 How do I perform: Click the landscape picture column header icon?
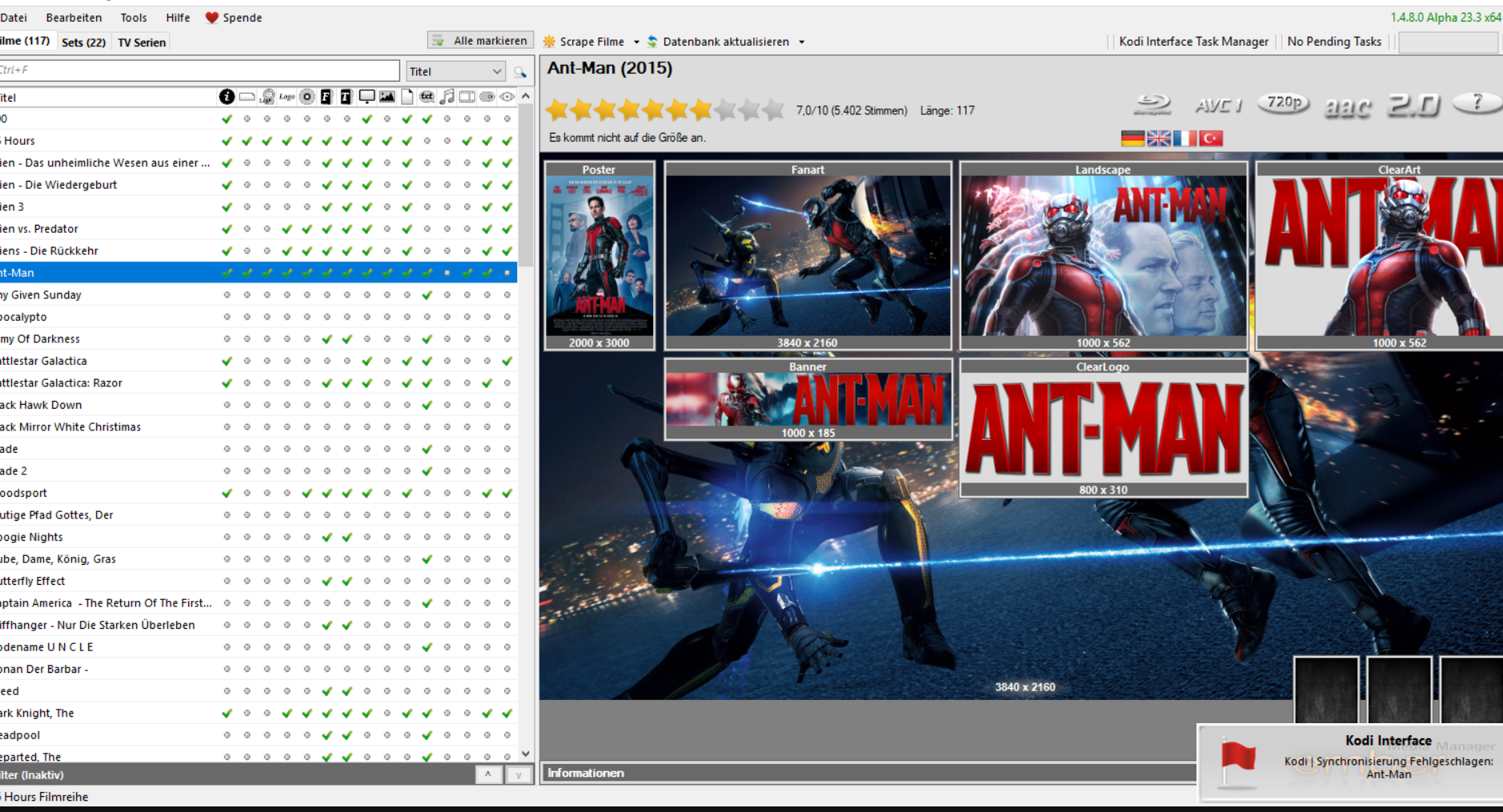(x=387, y=97)
